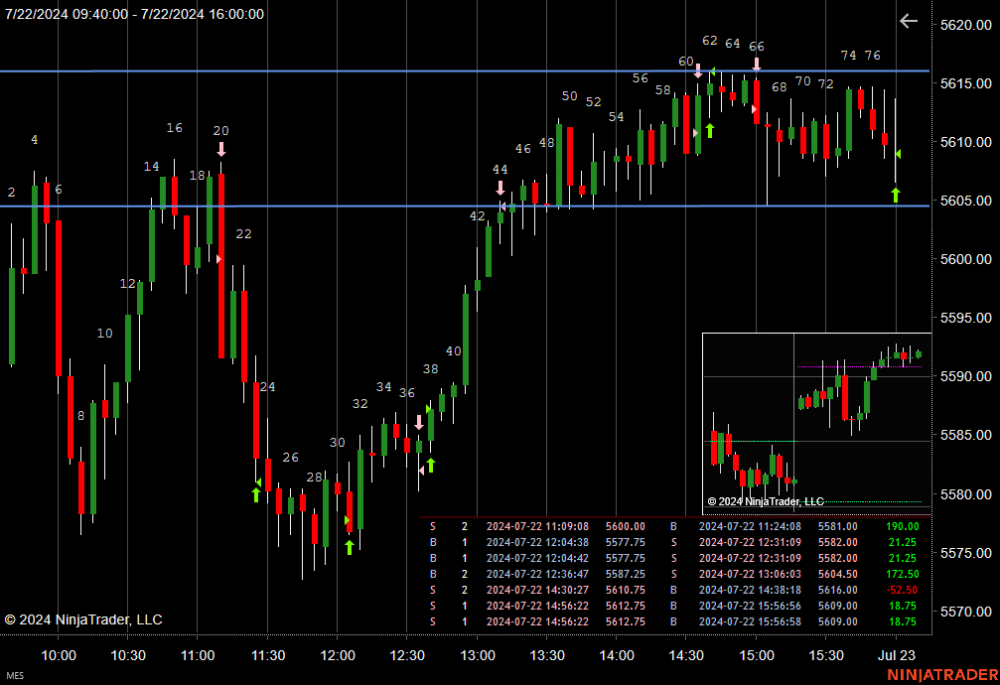Click the pink down arrow below bar 44
This screenshot has height=685, width=1000.
point(501,188)
